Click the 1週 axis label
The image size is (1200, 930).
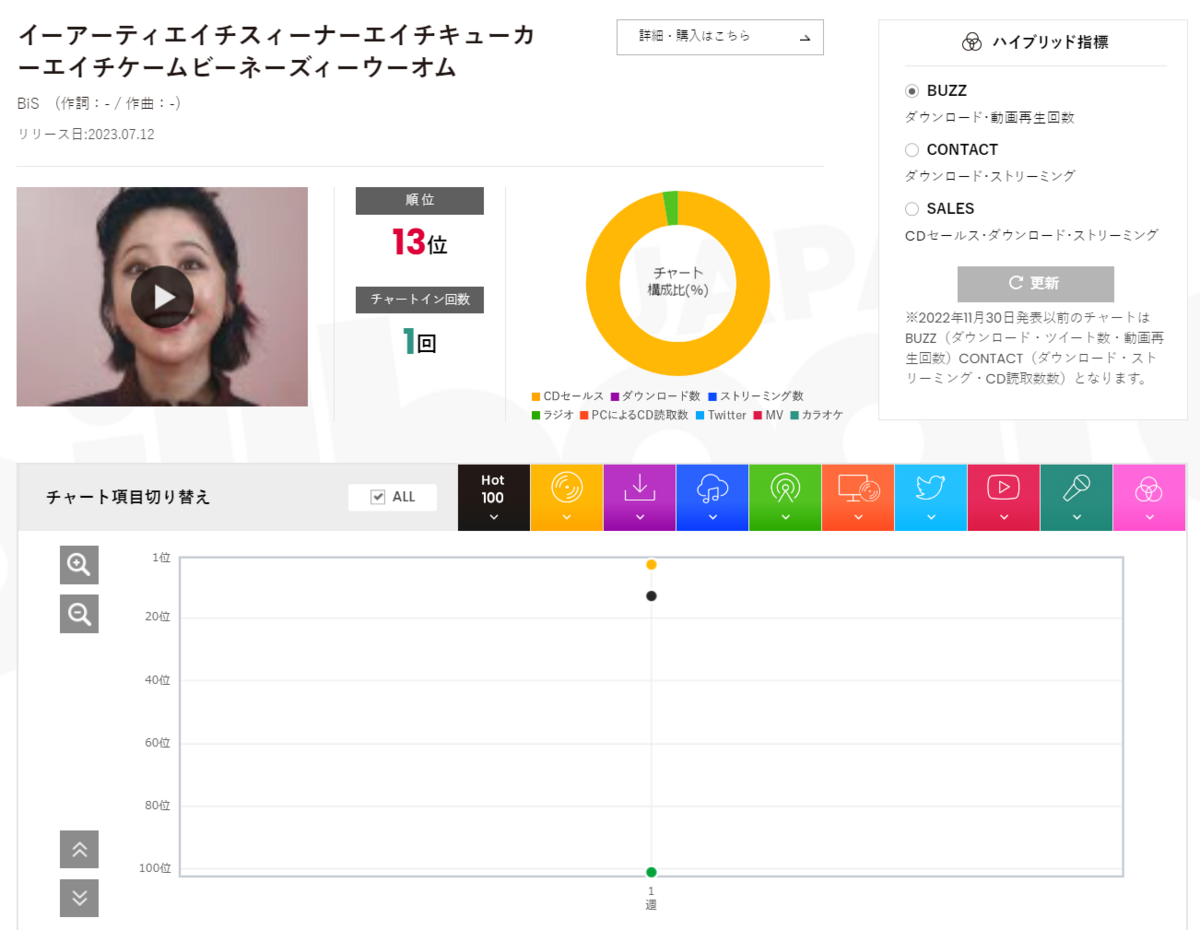click(x=651, y=897)
